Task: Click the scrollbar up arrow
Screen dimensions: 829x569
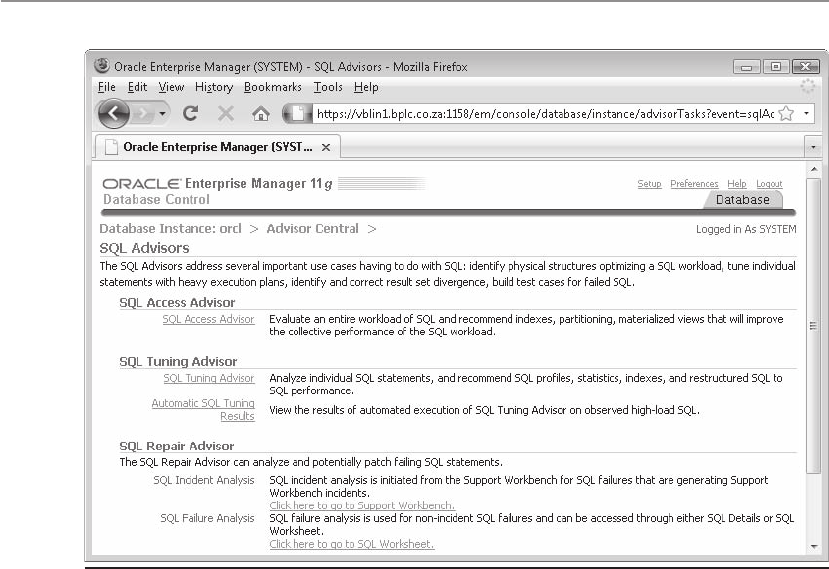Action: [x=814, y=169]
